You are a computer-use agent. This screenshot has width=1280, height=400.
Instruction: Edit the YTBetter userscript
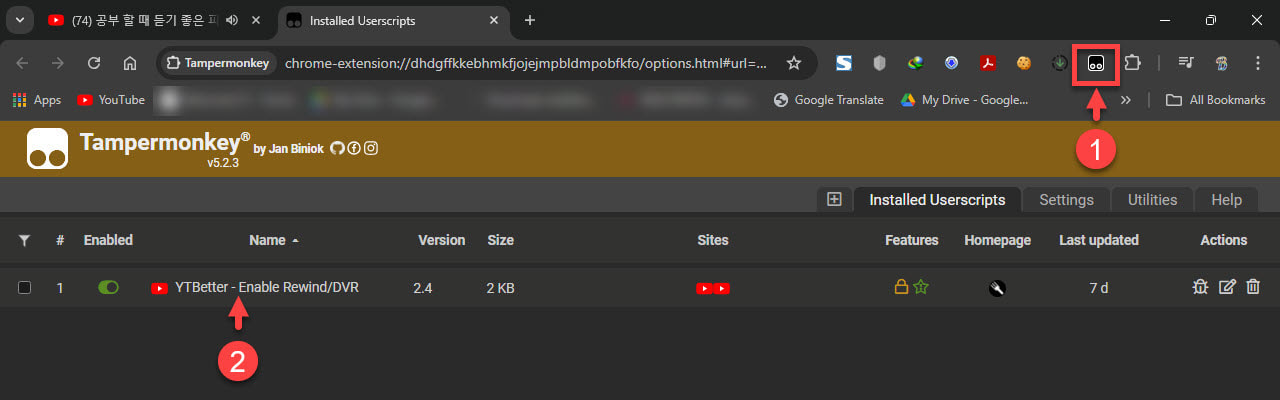click(1228, 287)
